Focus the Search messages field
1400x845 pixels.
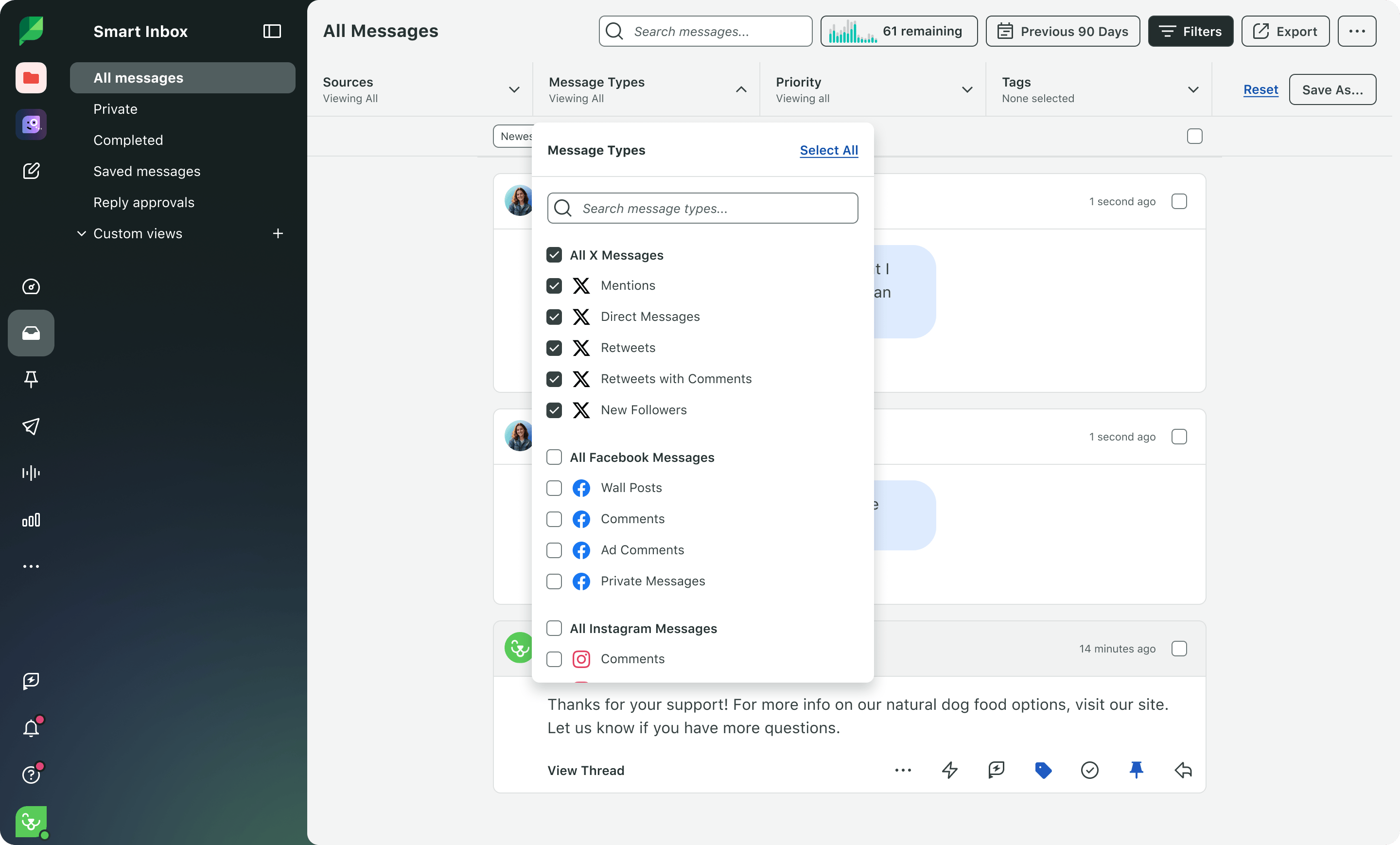click(x=706, y=31)
